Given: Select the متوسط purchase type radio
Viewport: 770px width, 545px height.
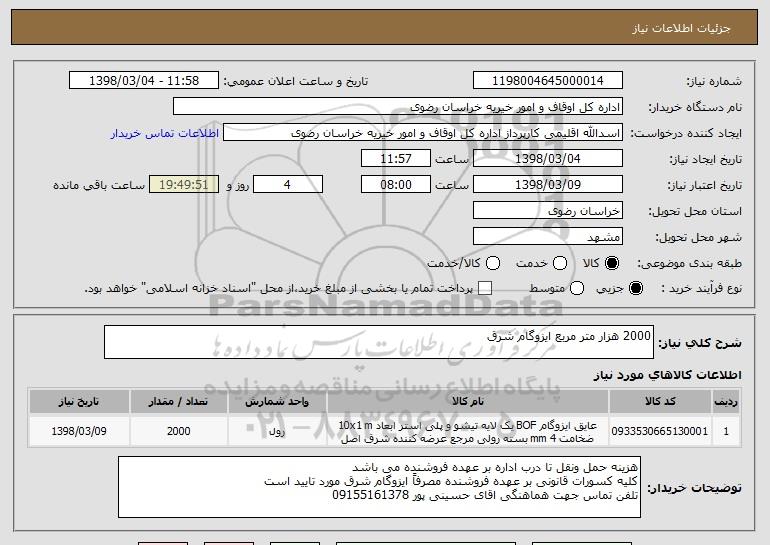Looking at the screenshot, I should coord(577,288).
